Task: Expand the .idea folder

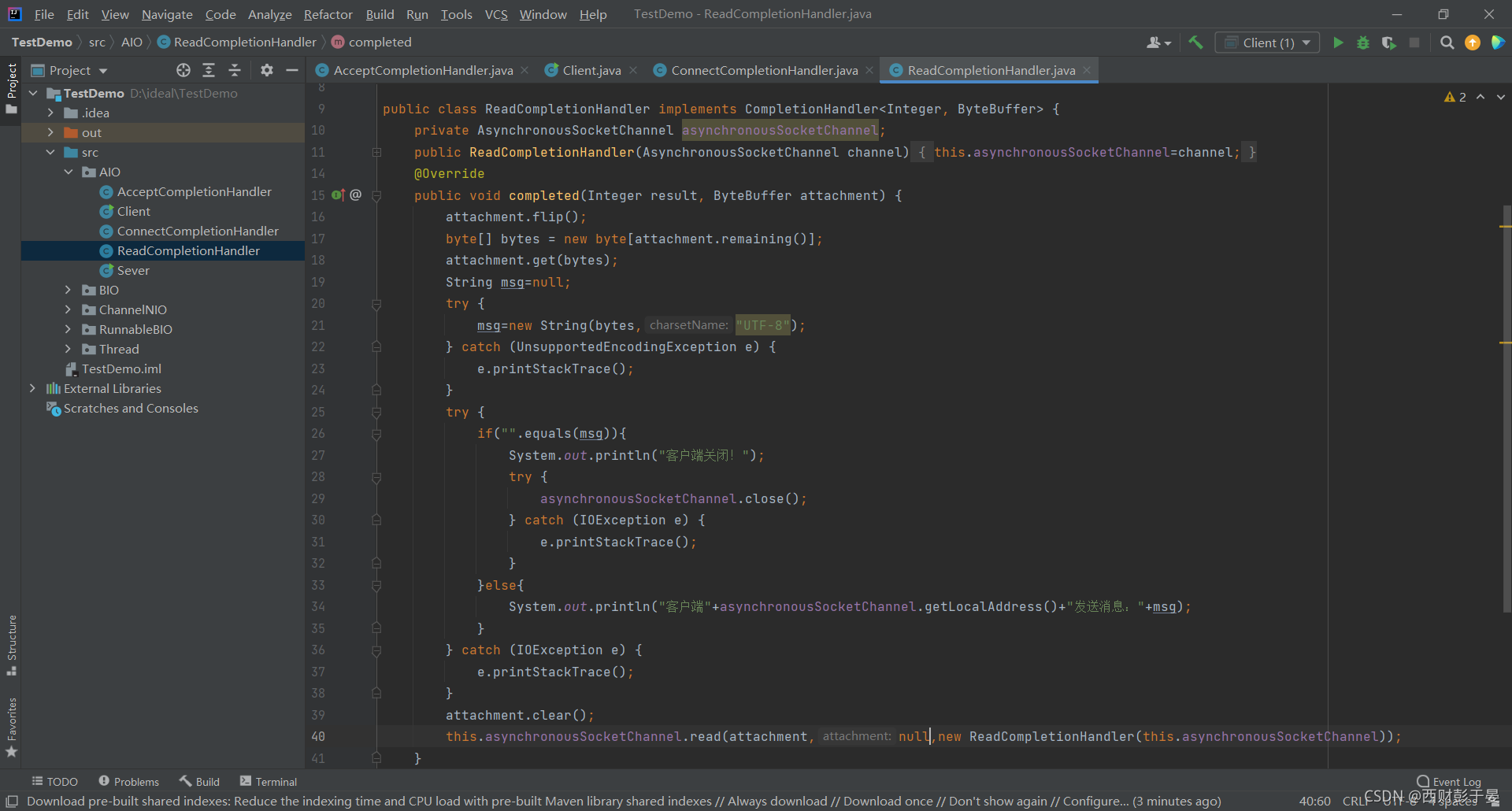Action: tap(51, 113)
